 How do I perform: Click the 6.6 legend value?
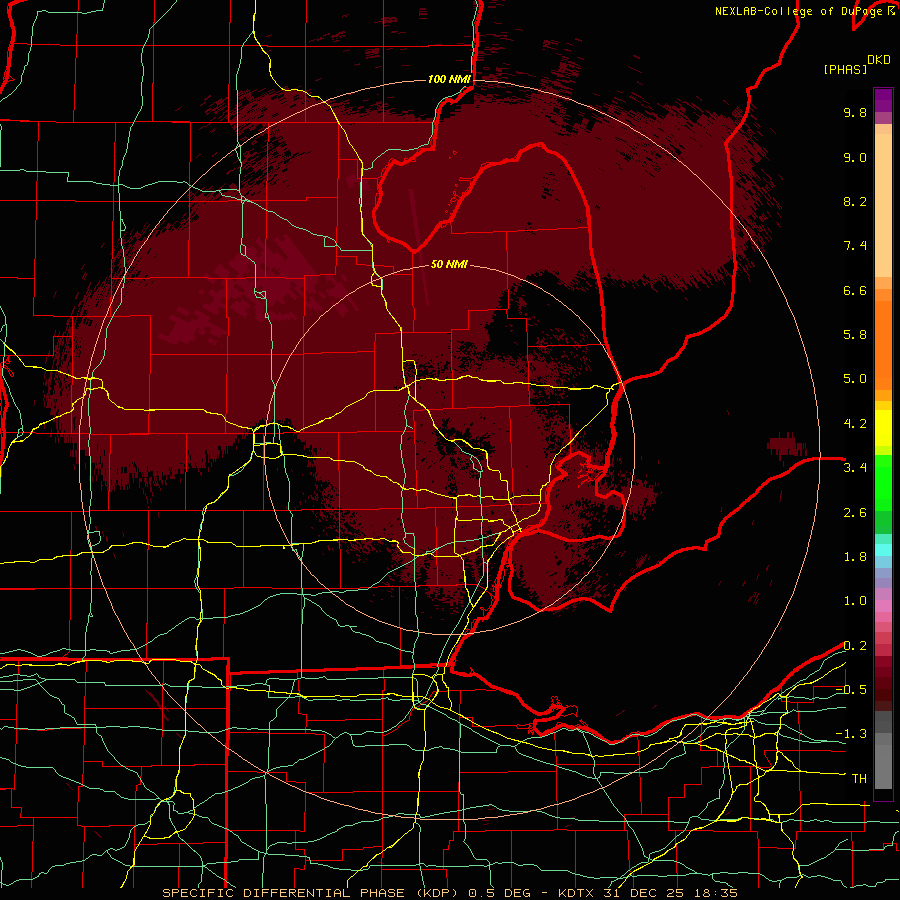tap(855, 290)
